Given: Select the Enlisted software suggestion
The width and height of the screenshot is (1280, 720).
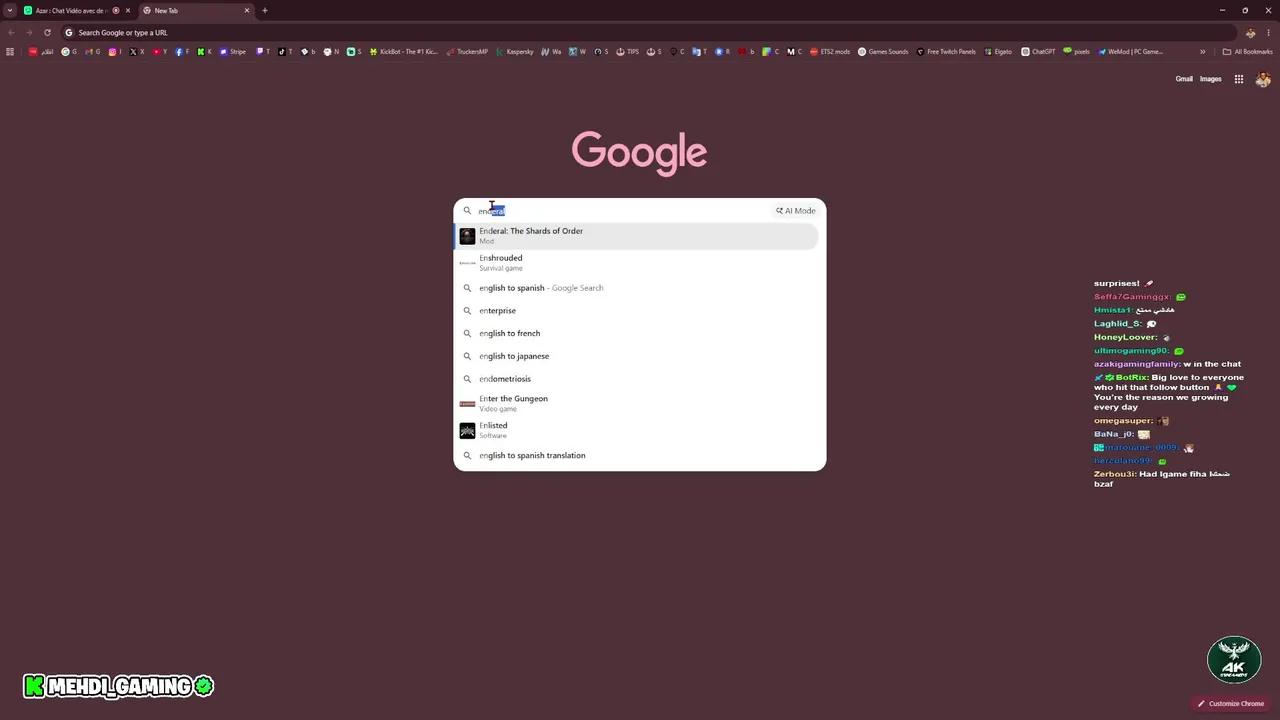Looking at the screenshot, I should point(638,430).
